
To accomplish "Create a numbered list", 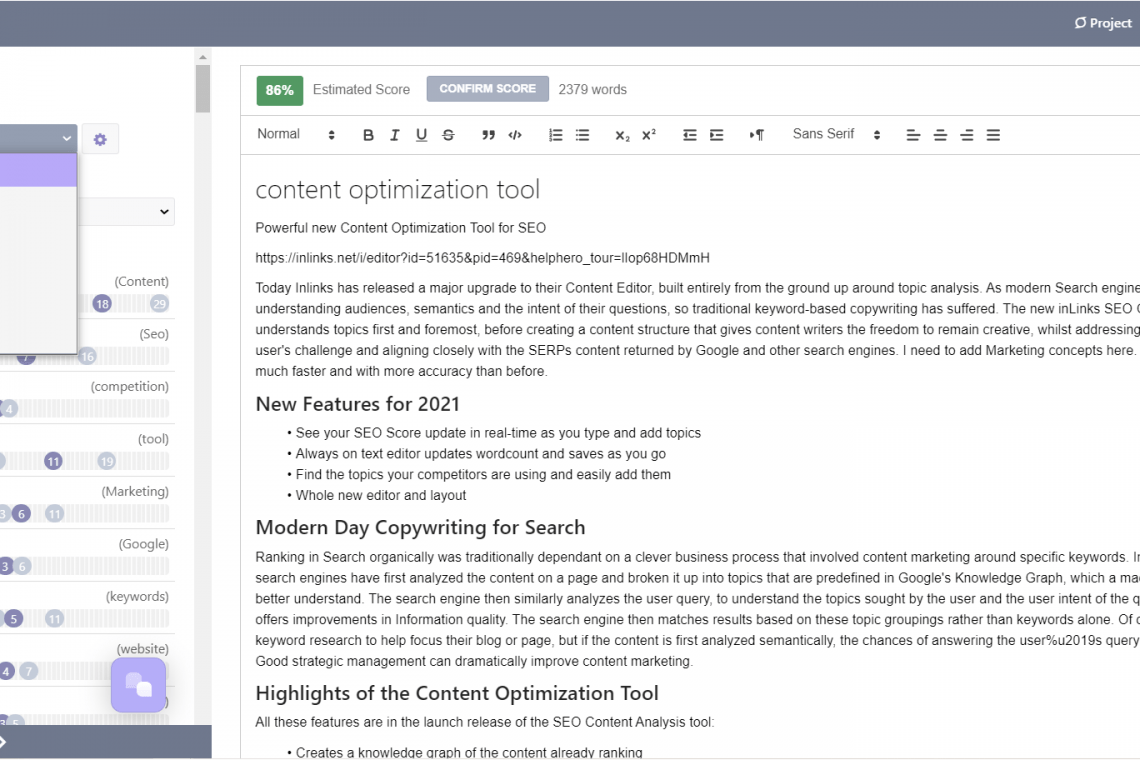I will pos(555,135).
